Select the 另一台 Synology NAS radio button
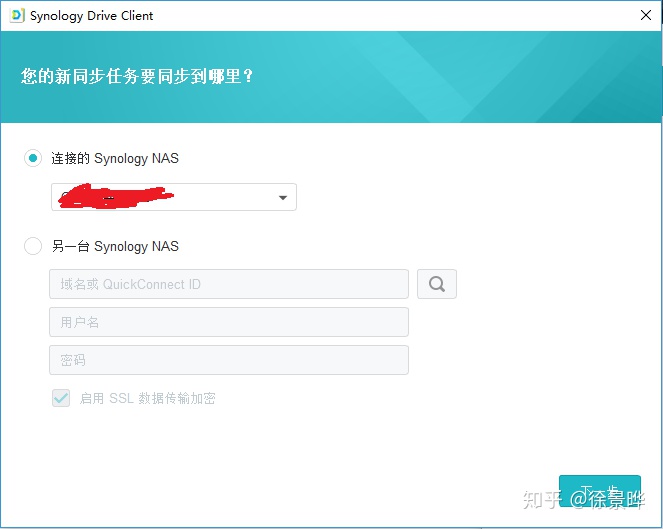 (33, 246)
